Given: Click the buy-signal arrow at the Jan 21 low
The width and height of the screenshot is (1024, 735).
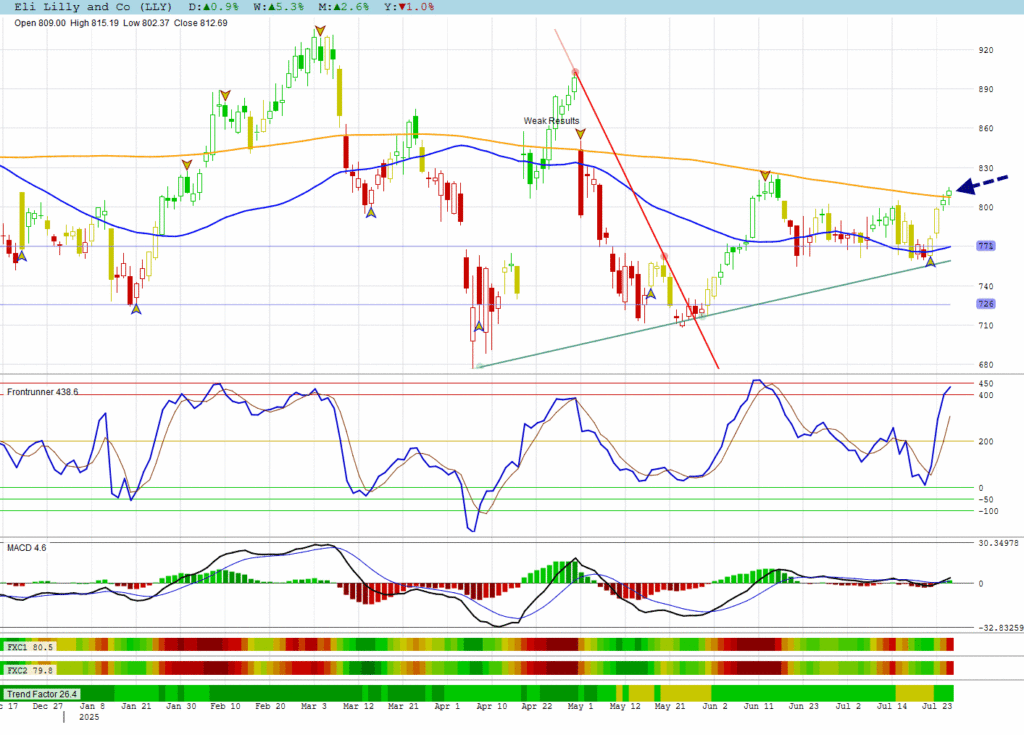Looking at the screenshot, I should (136, 309).
